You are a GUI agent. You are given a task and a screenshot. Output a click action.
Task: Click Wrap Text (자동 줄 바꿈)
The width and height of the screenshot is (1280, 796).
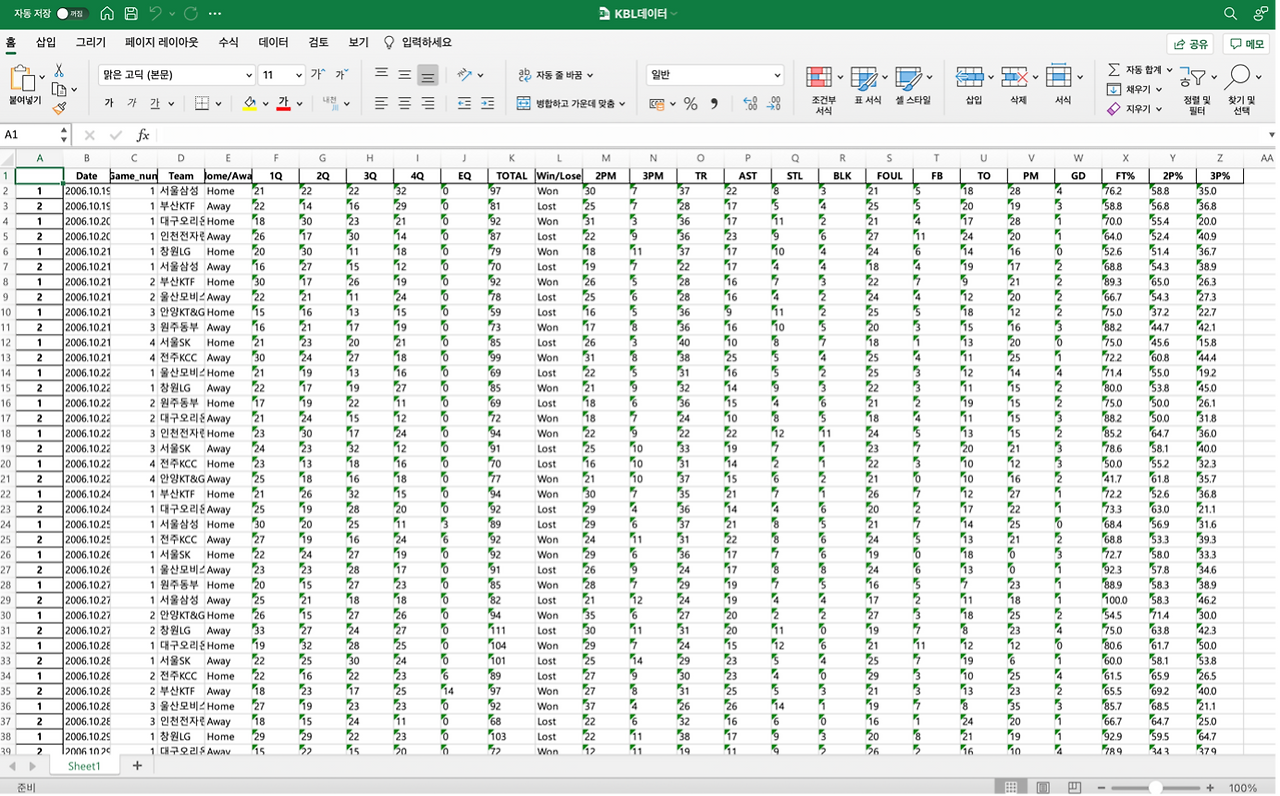coord(556,75)
